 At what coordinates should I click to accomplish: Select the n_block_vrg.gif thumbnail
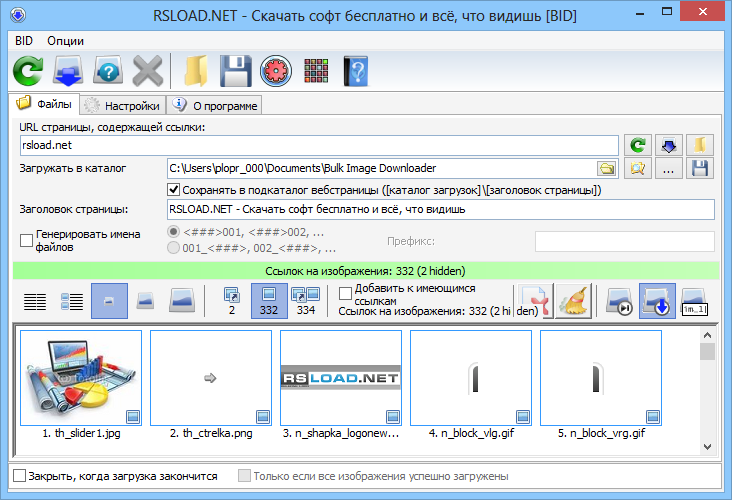click(x=601, y=378)
